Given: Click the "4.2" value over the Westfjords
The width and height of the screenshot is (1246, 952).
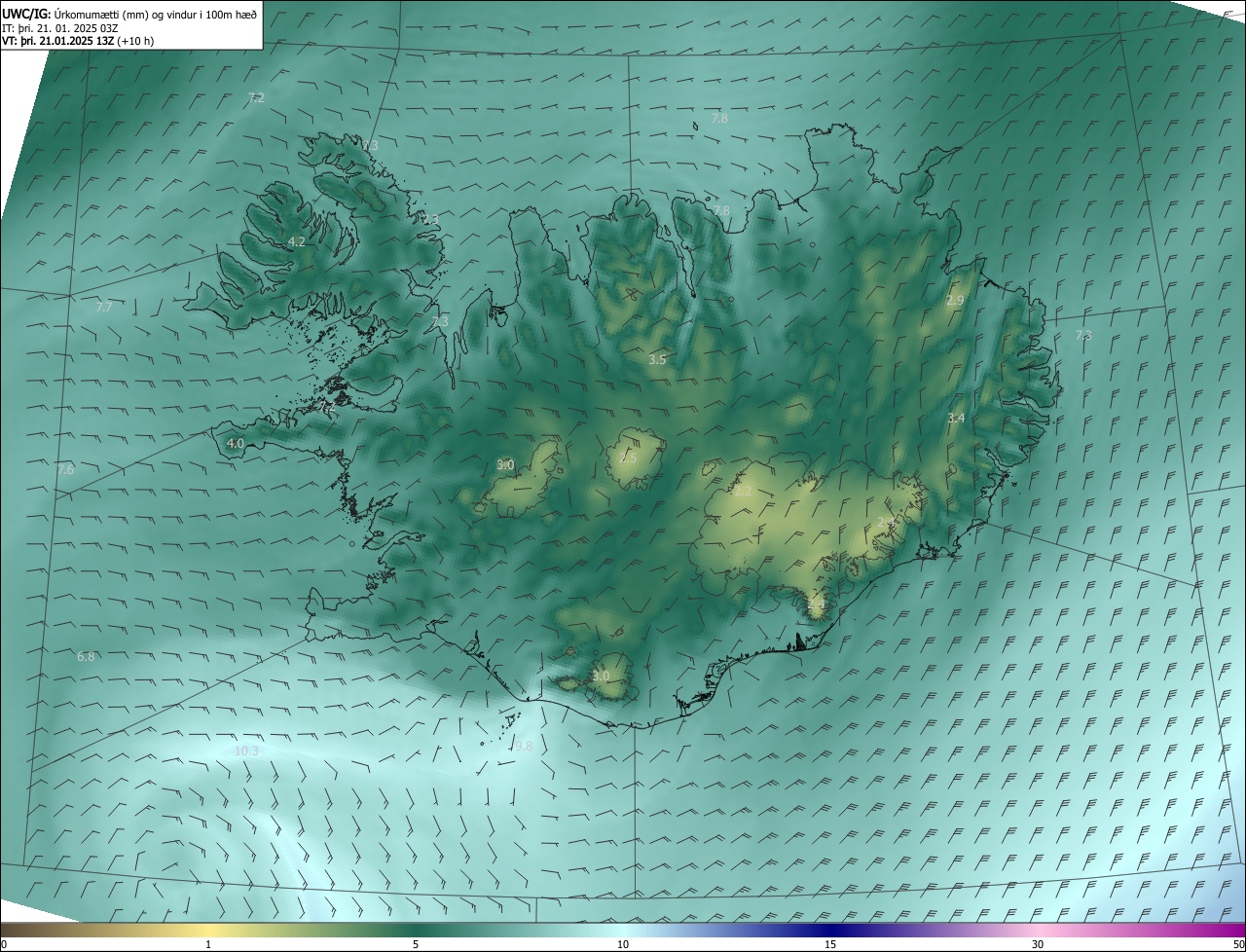Looking at the screenshot, I should tap(297, 241).
